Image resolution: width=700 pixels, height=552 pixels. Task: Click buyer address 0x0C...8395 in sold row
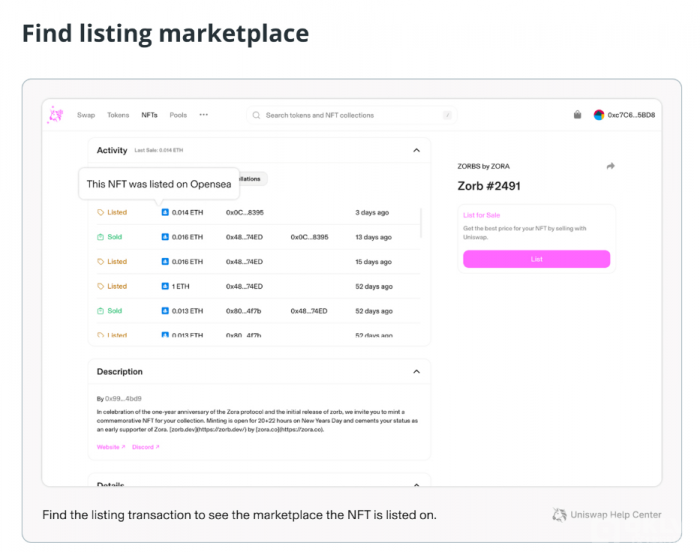point(309,237)
